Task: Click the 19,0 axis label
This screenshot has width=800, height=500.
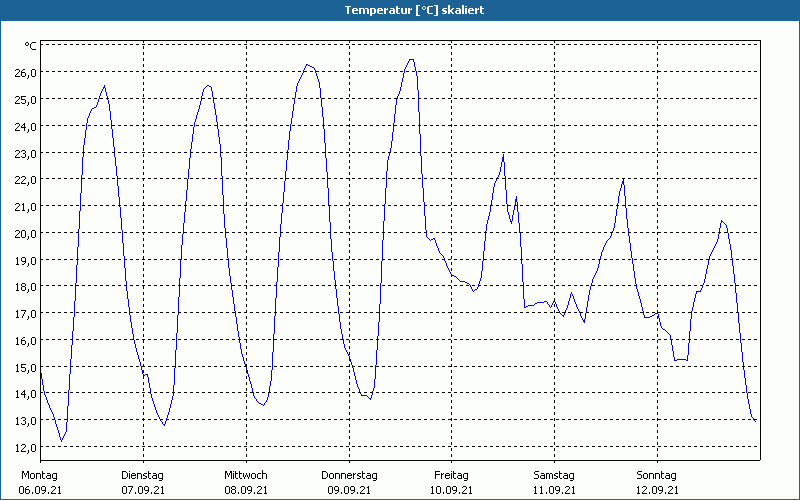Action: pyautogui.click(x=26, y=260)
